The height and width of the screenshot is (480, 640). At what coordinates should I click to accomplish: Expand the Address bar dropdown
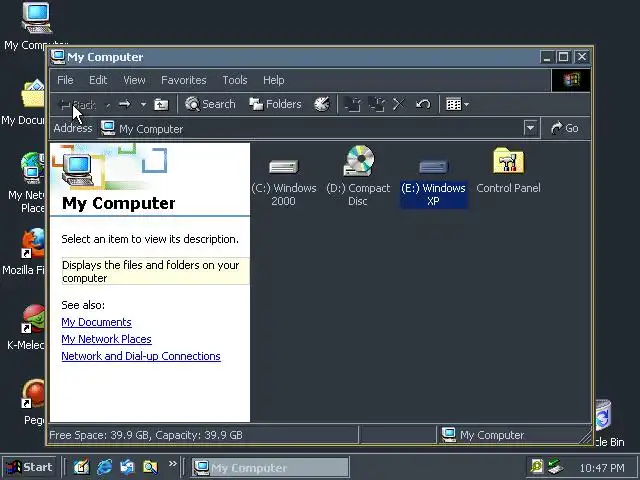[x=530, y=128]
